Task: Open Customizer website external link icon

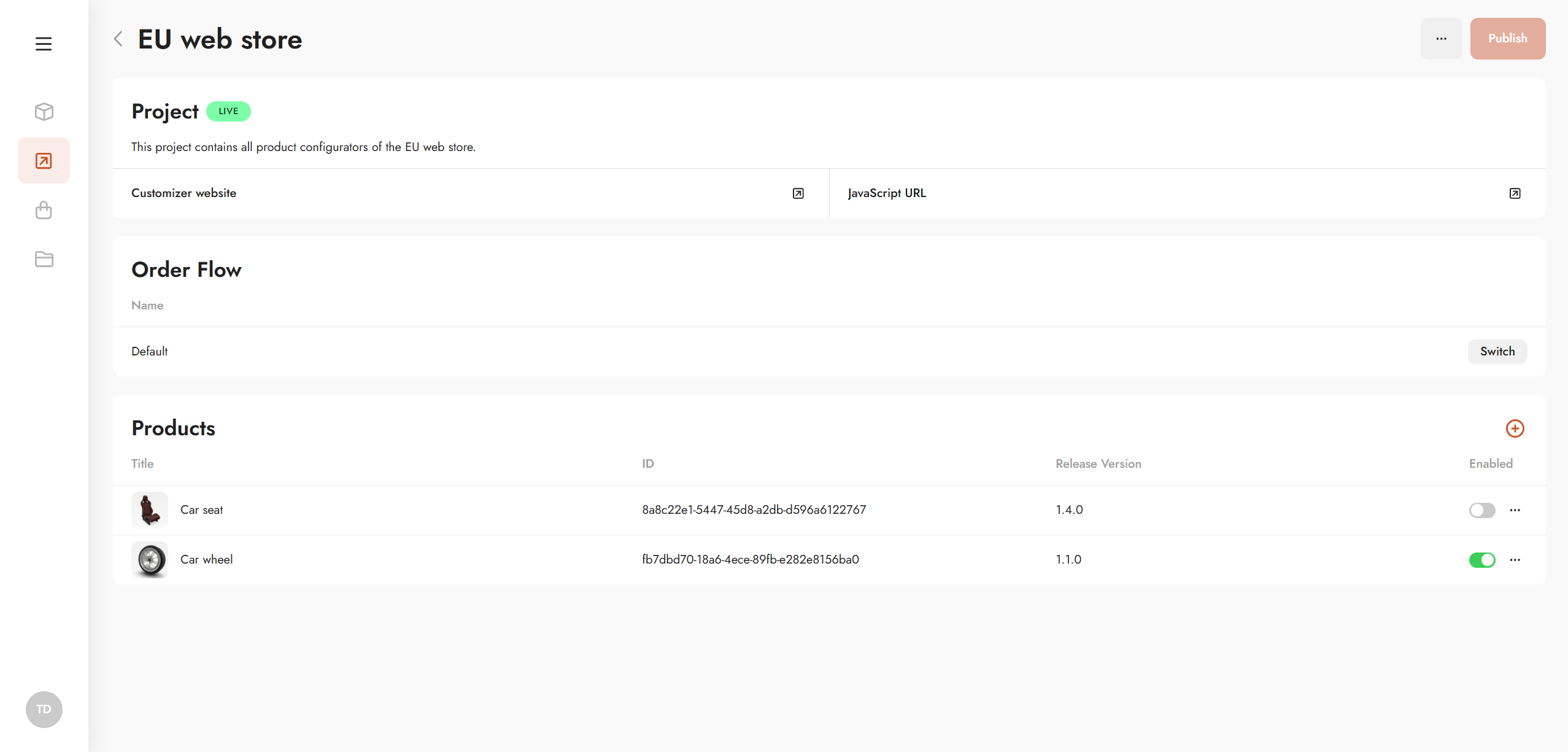Action: (x=798, y=193)
